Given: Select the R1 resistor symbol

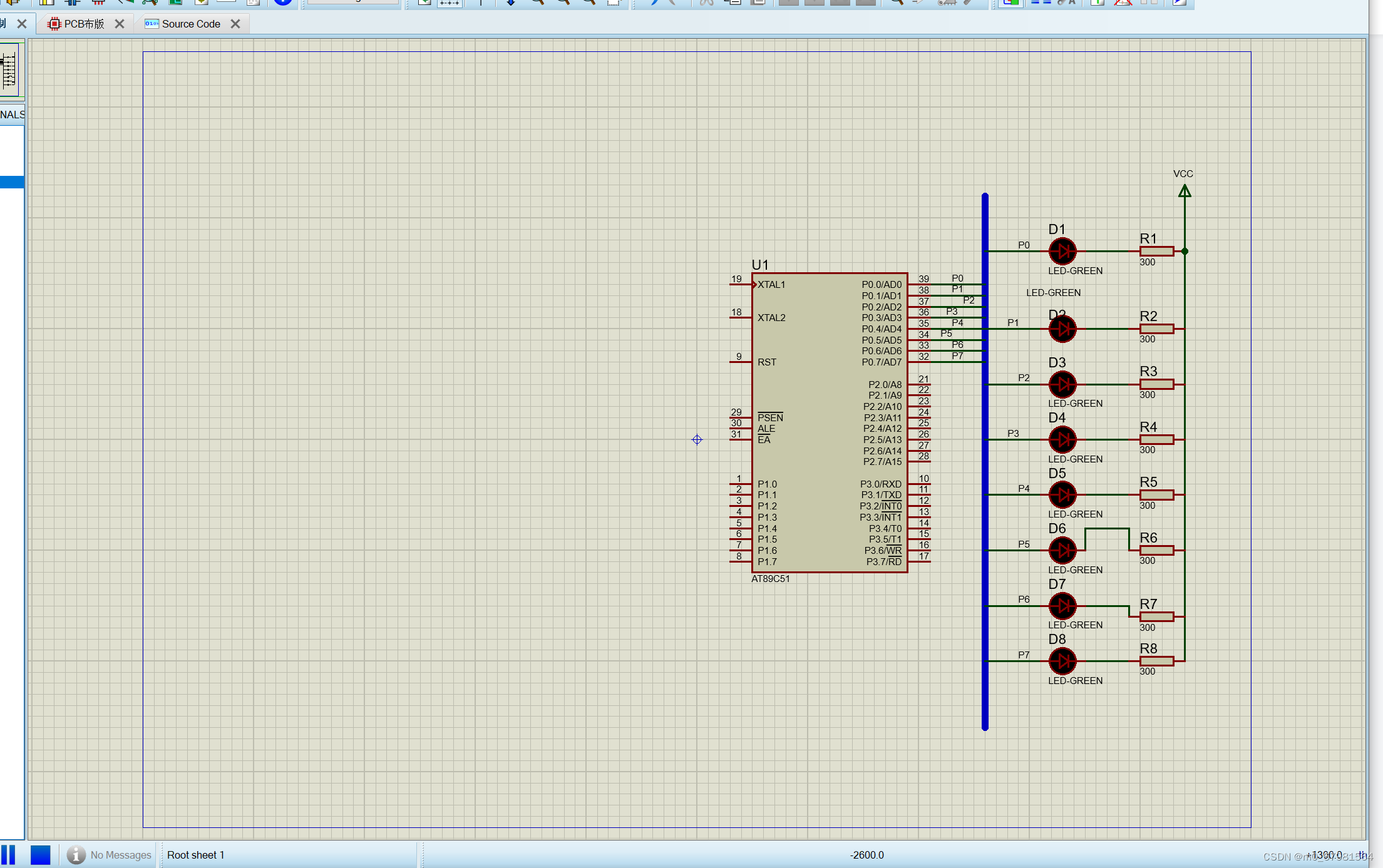Looking at the screenshot, I should pyautogui.click(x=1156, y=251).
